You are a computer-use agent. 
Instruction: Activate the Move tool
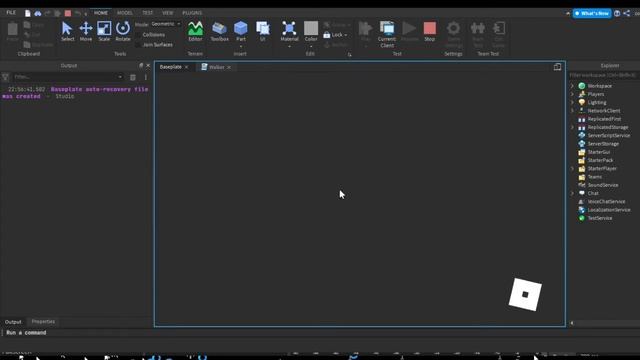[86, 31]
